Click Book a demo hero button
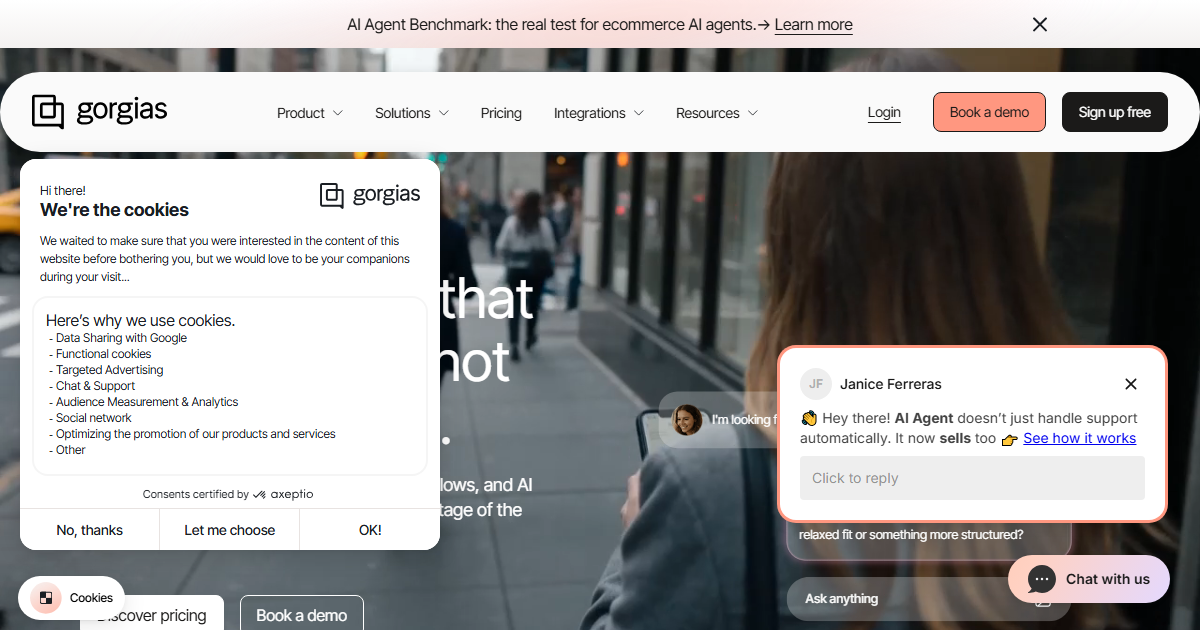The width and height of the screenshot is (1200, 630). pyautogui.click(x=302, y=615)
